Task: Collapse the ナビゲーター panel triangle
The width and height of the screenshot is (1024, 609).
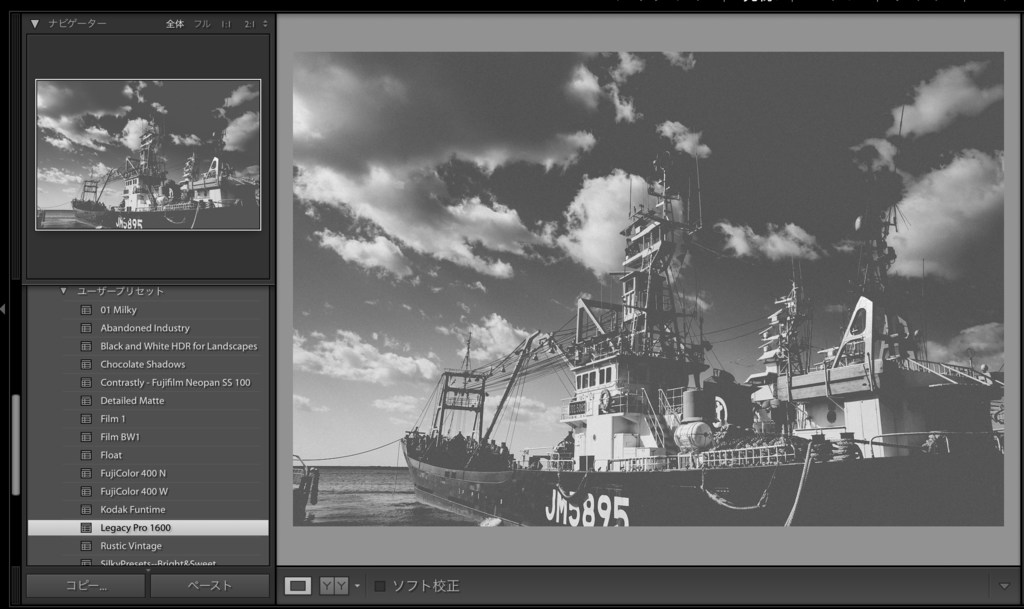Action: [x=35, y=24]
